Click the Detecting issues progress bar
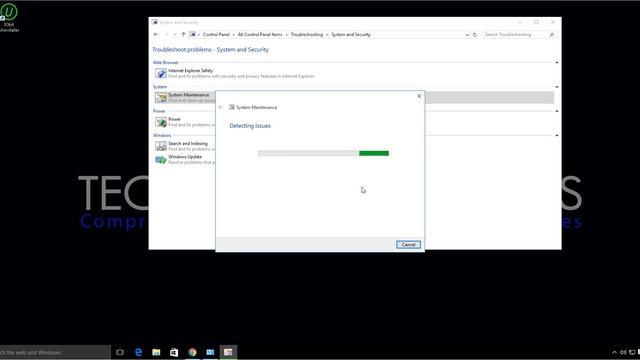640x360 pixels. point(323,153)
